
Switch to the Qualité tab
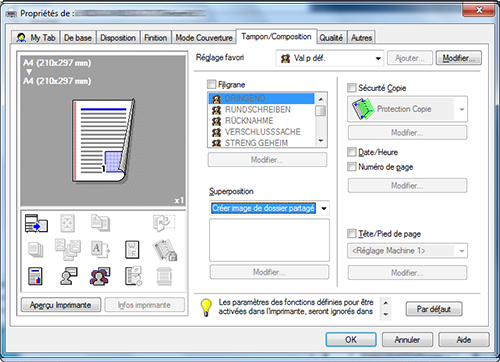point(331,38)
